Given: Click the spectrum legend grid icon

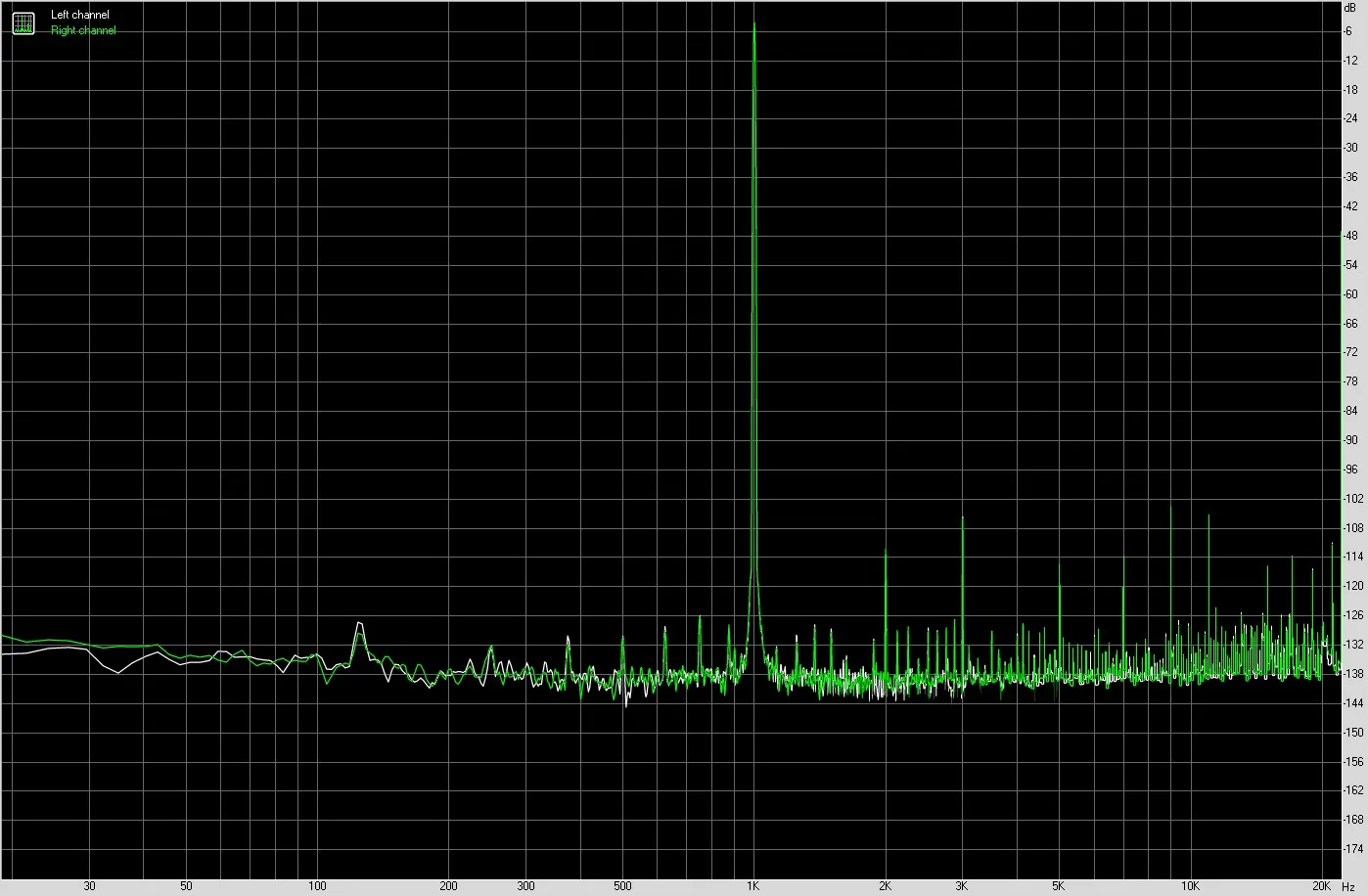Looking at the screenshot, I should point(23,22).
